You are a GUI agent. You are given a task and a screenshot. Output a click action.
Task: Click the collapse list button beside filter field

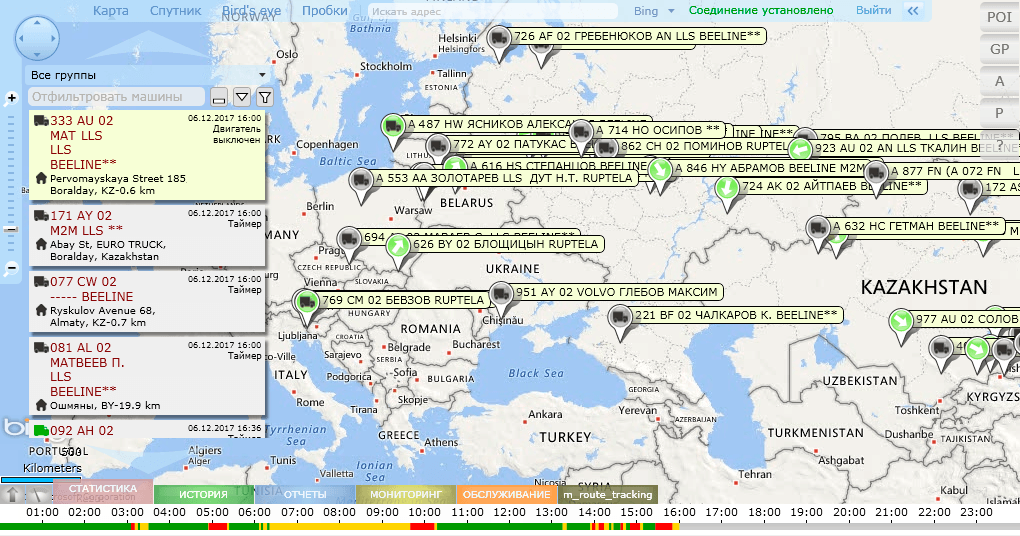click(x=219, y=97)
